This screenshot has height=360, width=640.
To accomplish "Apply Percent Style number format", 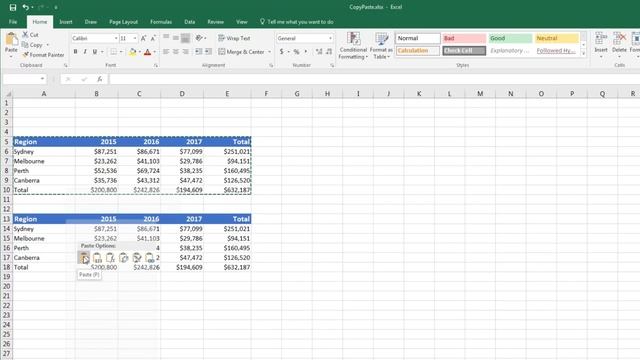I will tap(296, 52).
